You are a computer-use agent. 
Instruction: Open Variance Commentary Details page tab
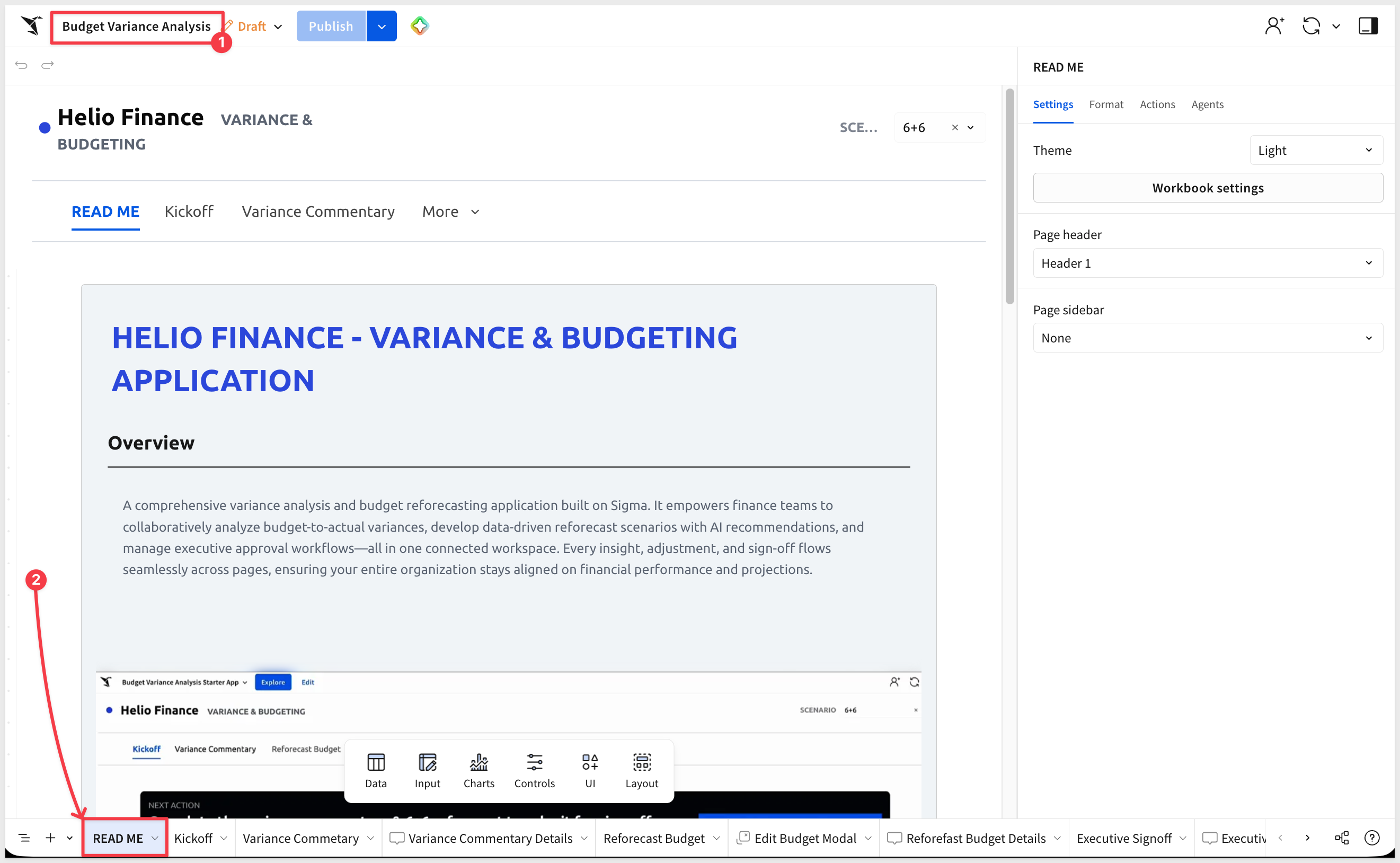coord(491,838)
